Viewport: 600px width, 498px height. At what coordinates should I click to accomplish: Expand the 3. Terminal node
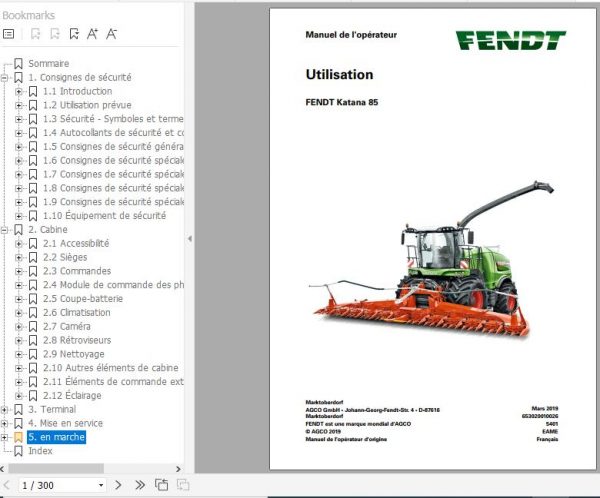coord(4,410)
